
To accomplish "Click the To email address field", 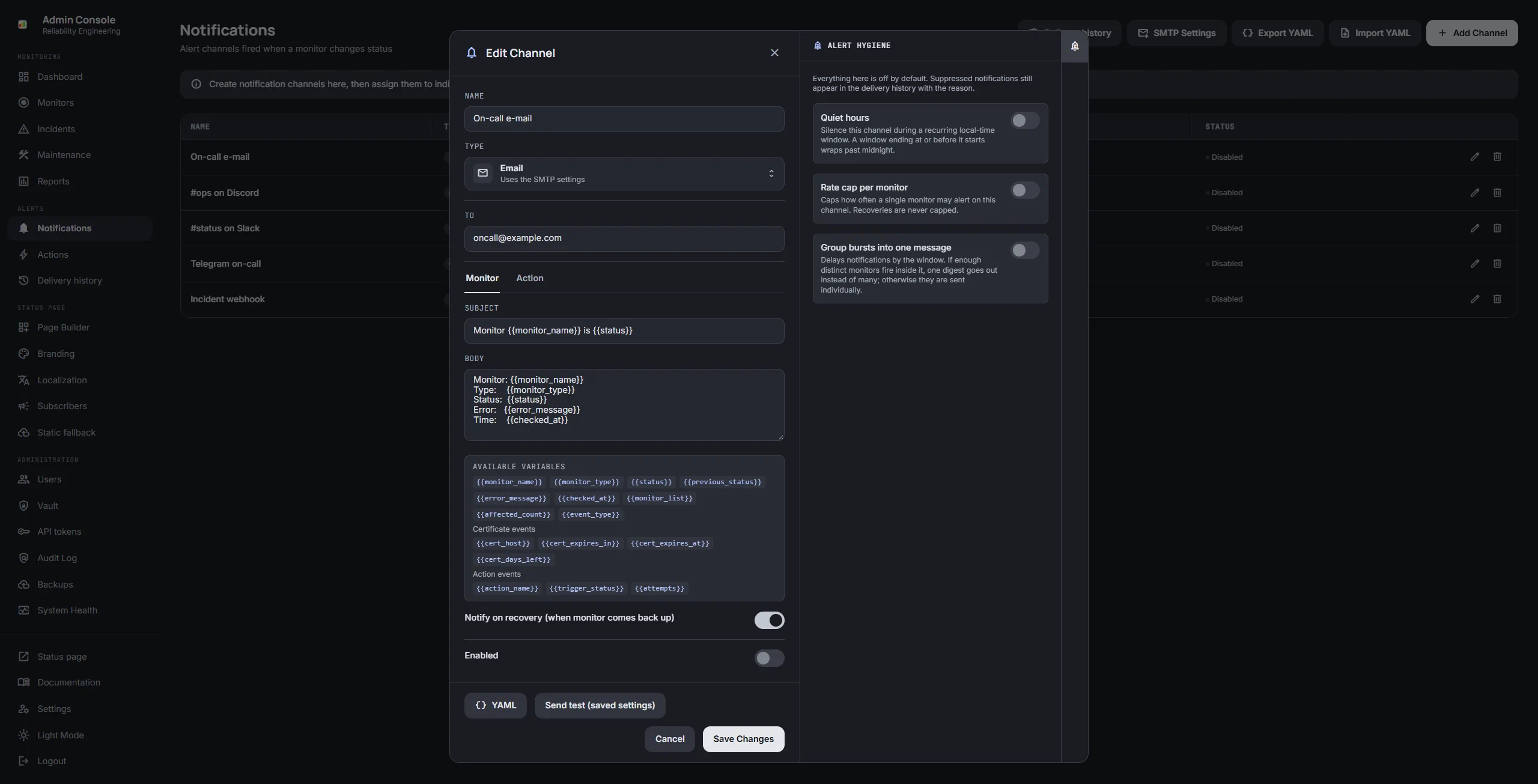I will tap(624, 239).
